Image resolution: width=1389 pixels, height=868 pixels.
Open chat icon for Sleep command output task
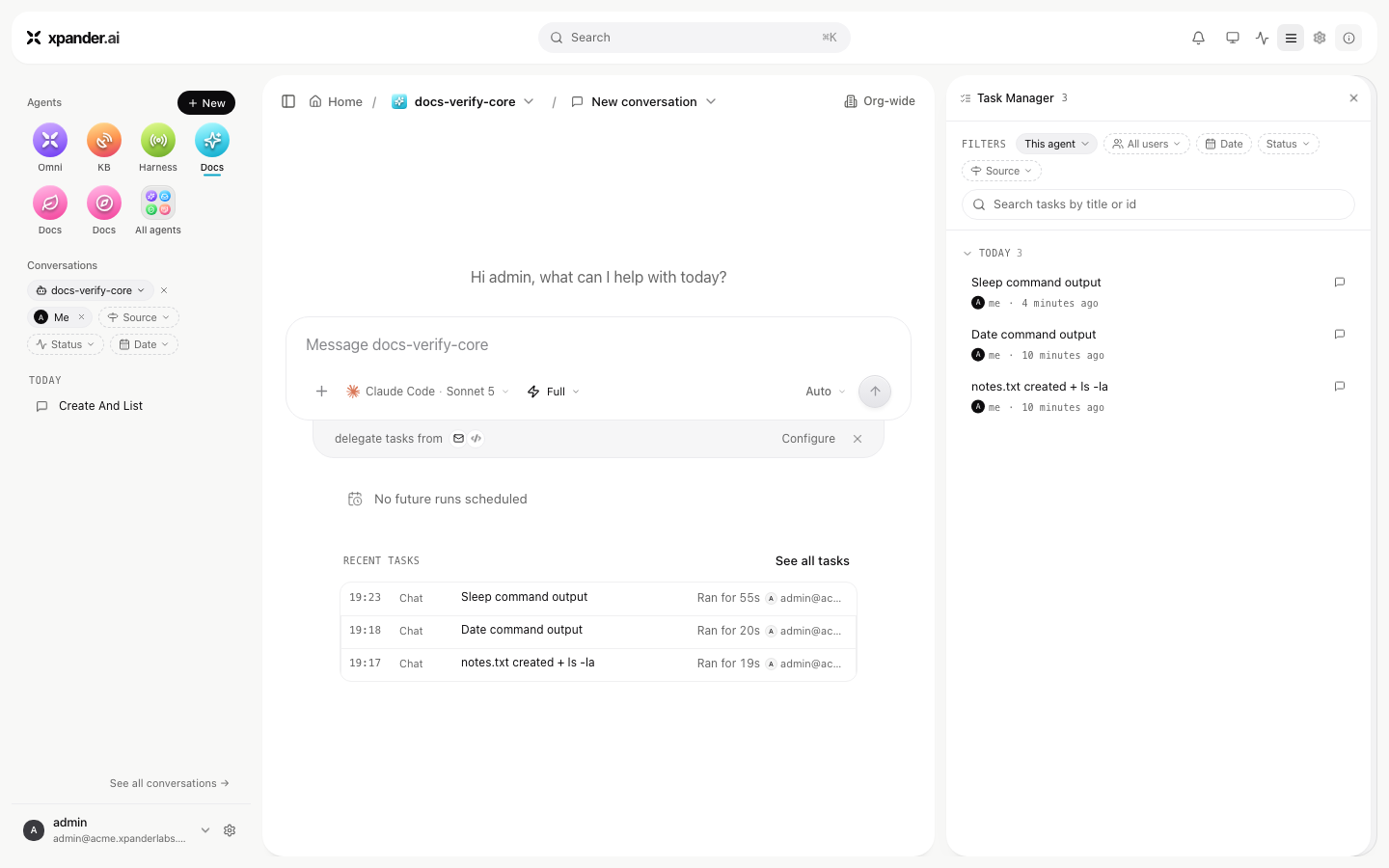point(1340,283)
